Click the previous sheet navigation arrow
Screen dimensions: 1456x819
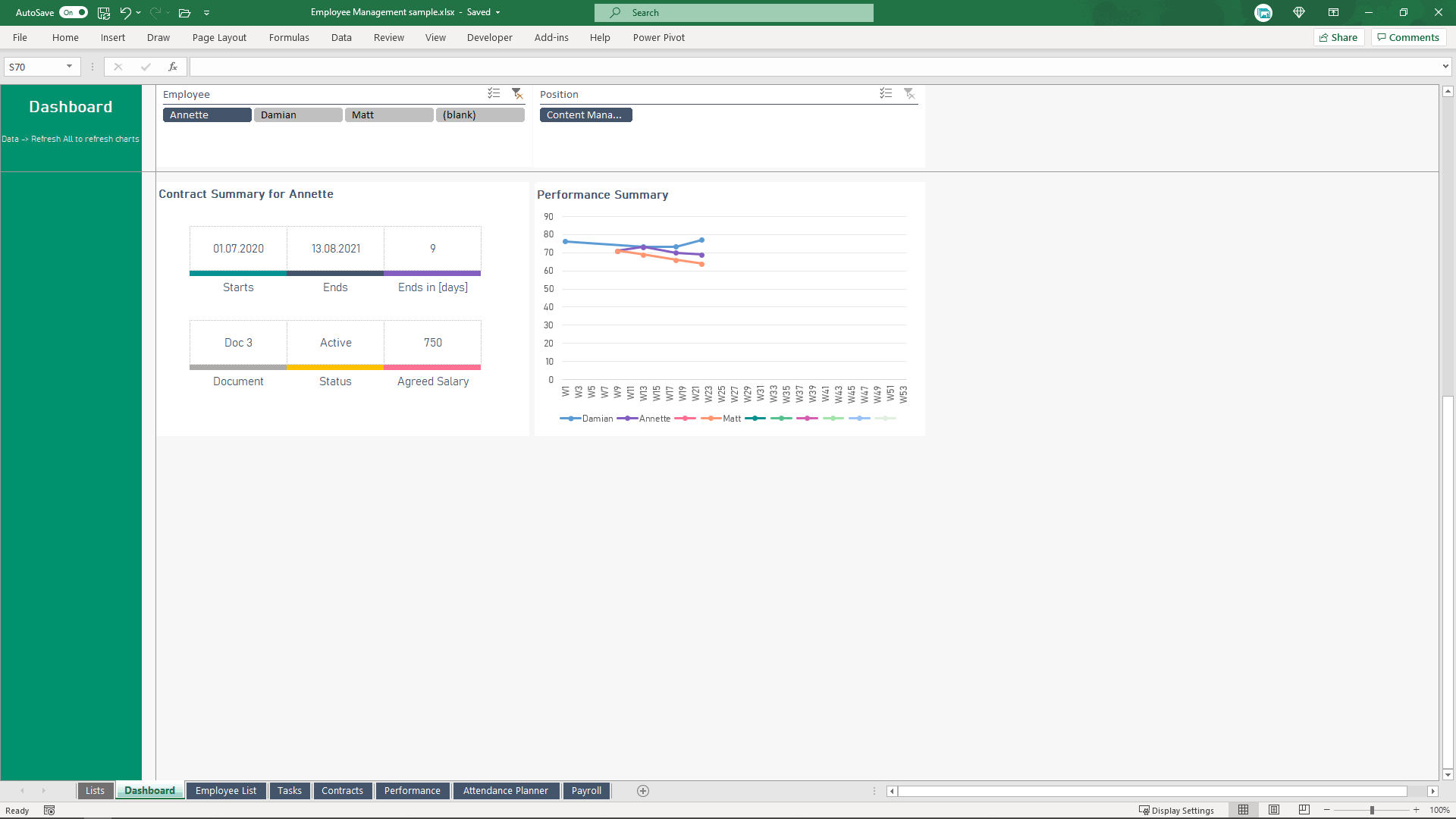click(22, 790)
